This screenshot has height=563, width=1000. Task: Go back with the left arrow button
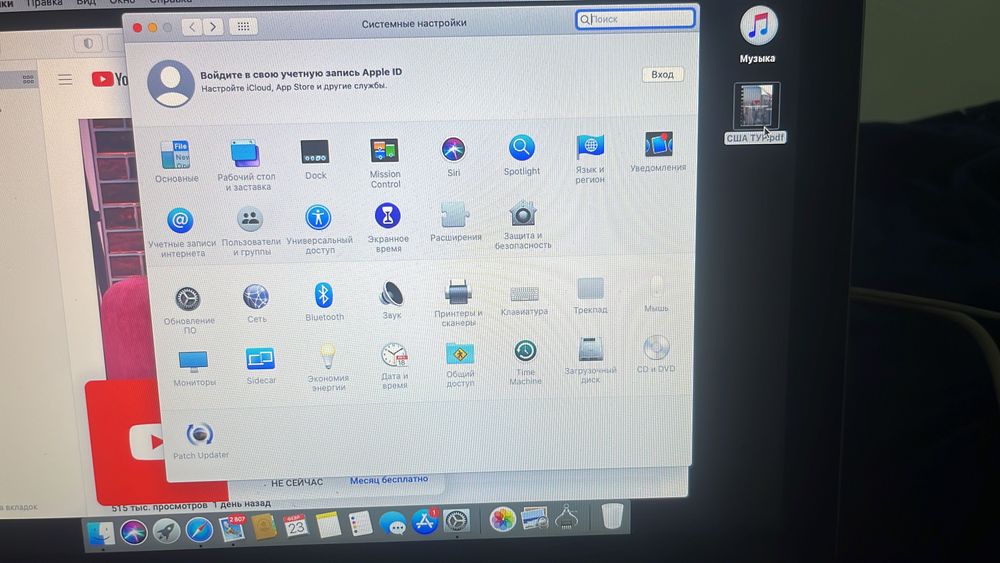192,26
